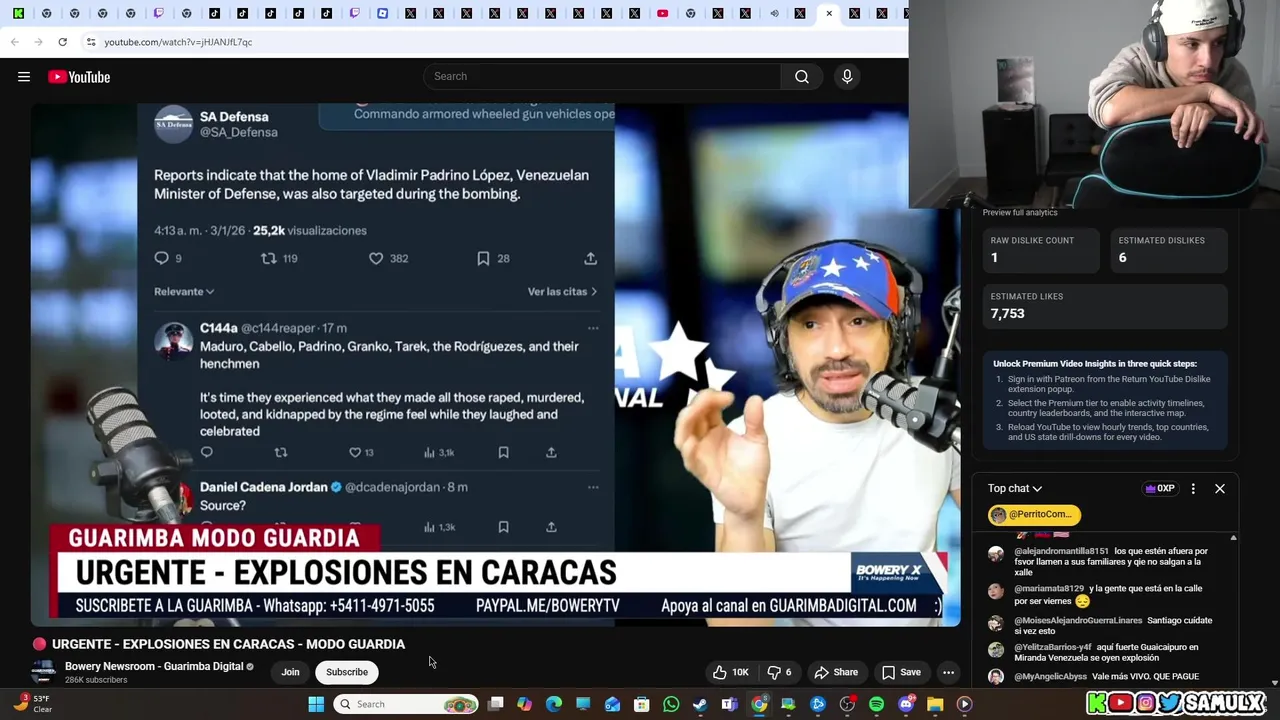The width and height of the screenshot is (1280, 720).
Task: Go forward in Chrome
Action: coord(39,42)
